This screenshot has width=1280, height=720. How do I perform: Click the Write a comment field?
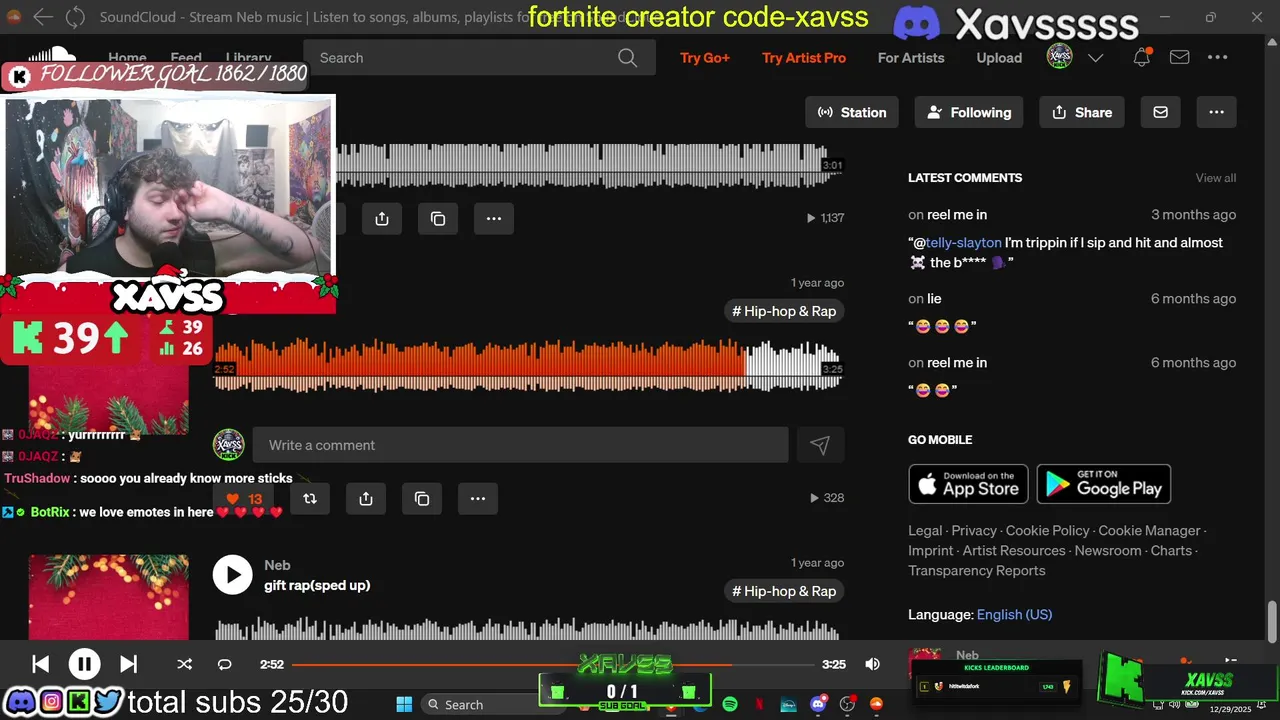pyautogui.click(x=520, y=445)
